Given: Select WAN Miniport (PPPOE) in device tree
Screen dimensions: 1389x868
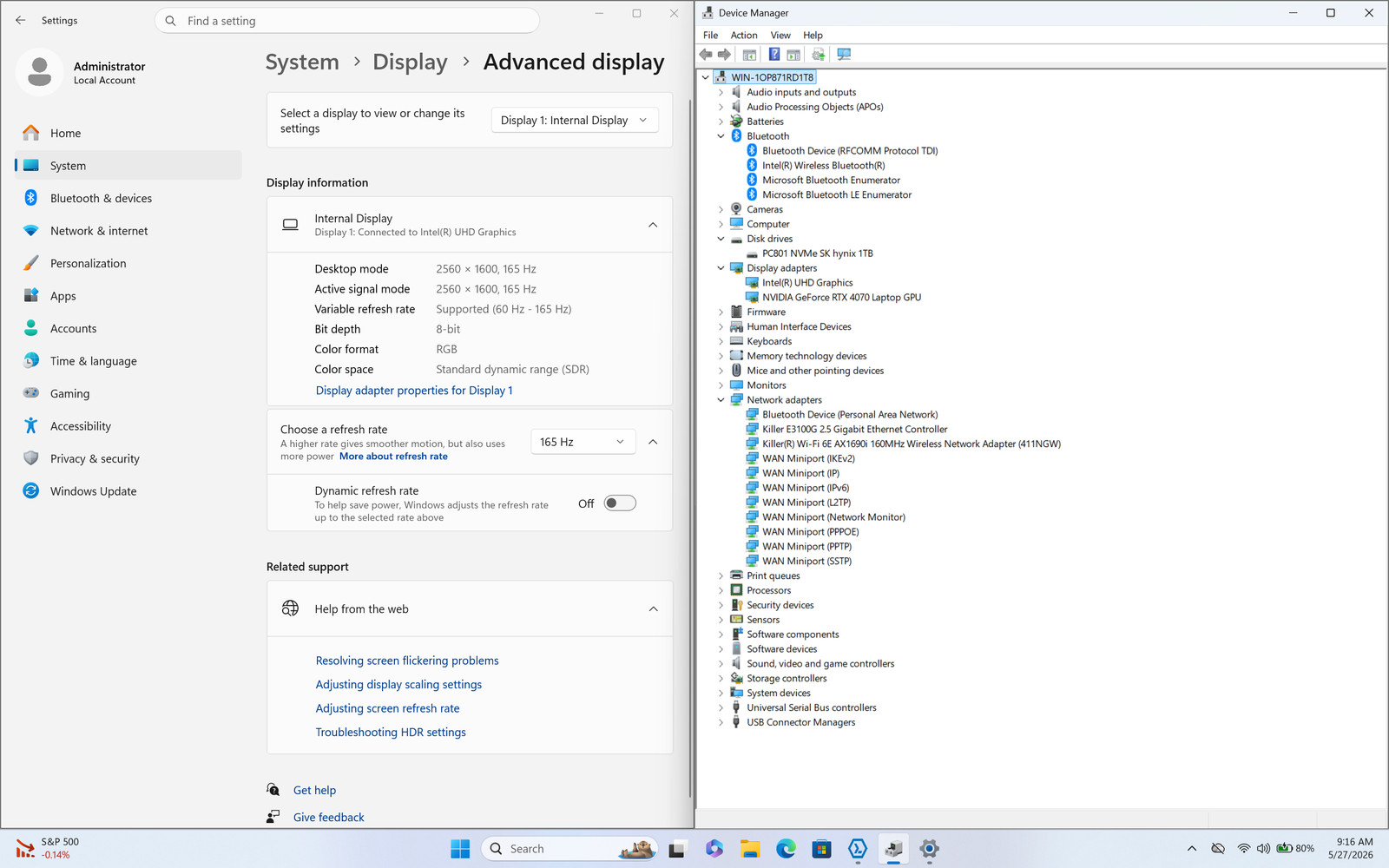Looking at the screenshot, I should (810, 532).
